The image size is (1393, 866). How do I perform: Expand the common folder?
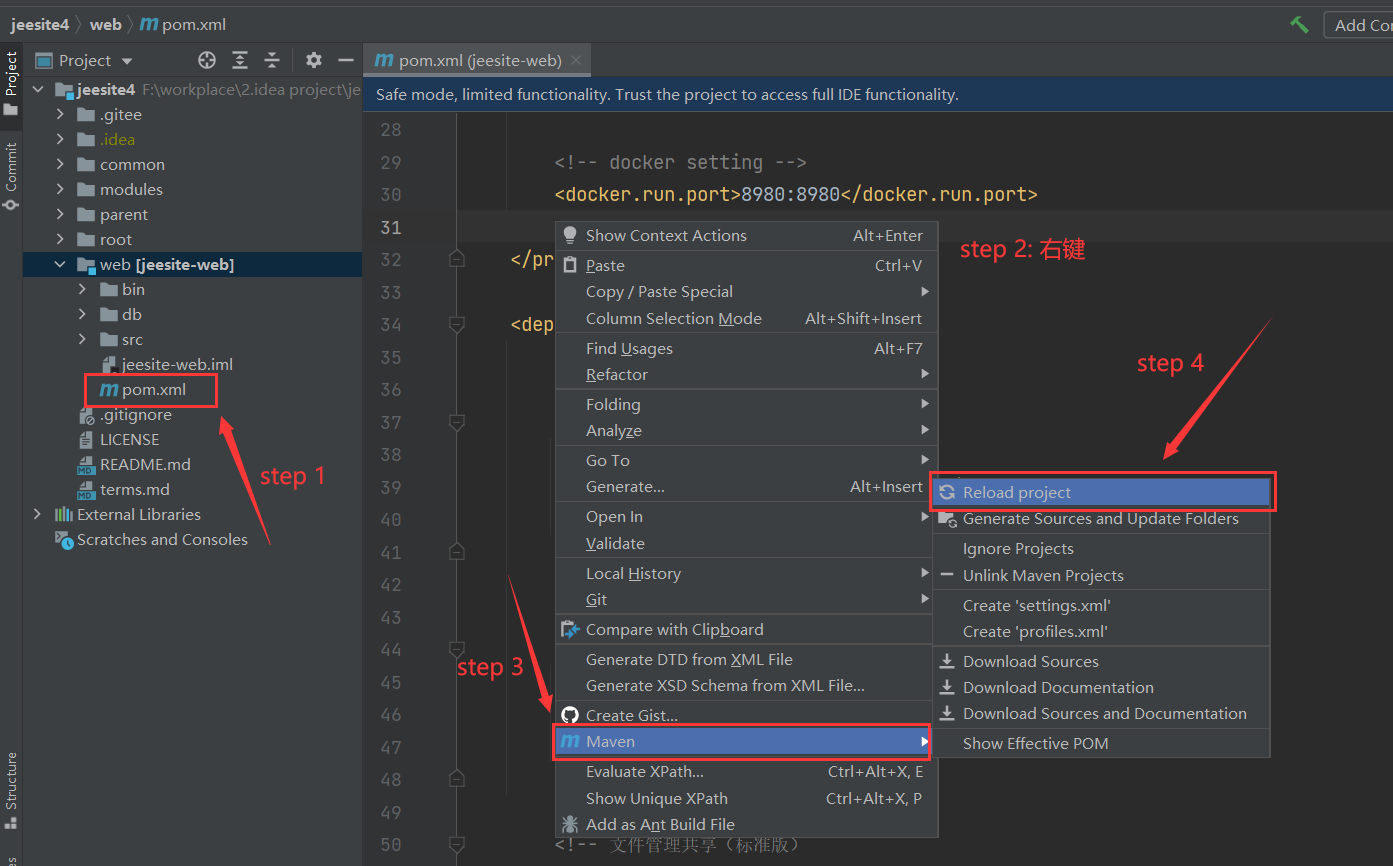[x=60, y=164]
